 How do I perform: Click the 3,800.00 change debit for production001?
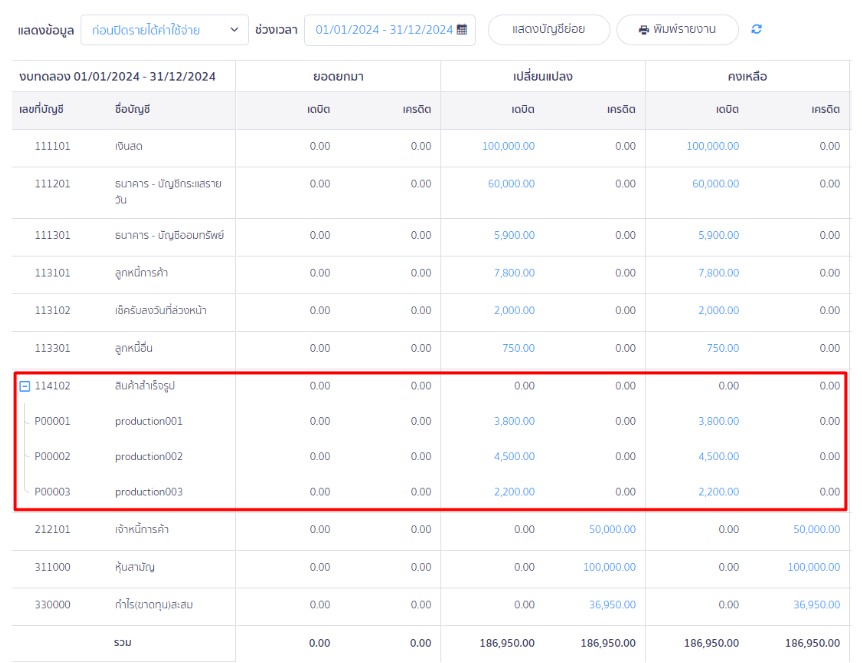[x=514, y=422]
